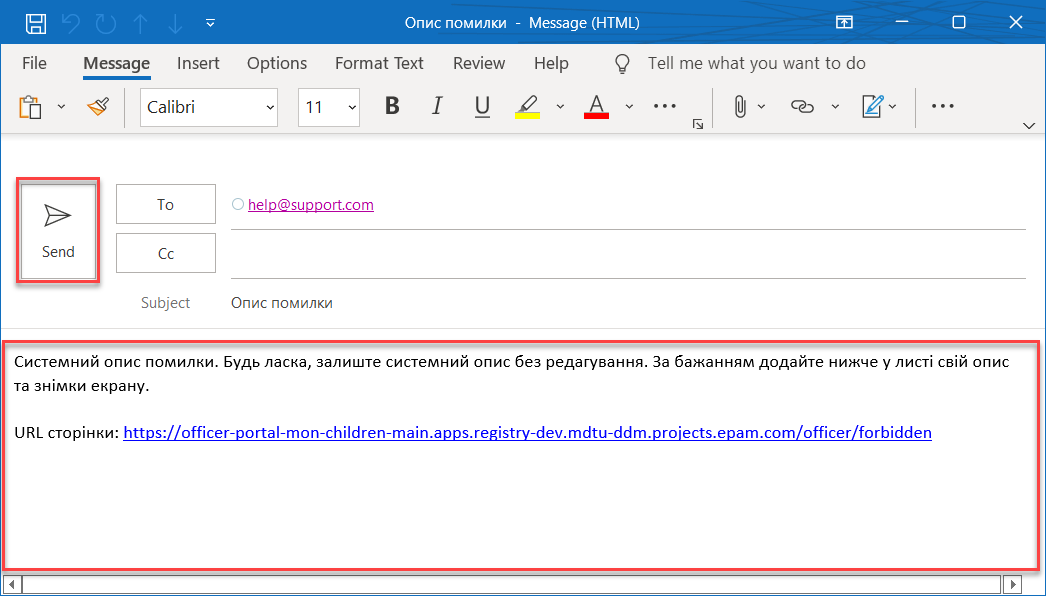Switch to the Review tab
Screen dimensions: 1046x596
pyautogui.click(x=479, y=63)
